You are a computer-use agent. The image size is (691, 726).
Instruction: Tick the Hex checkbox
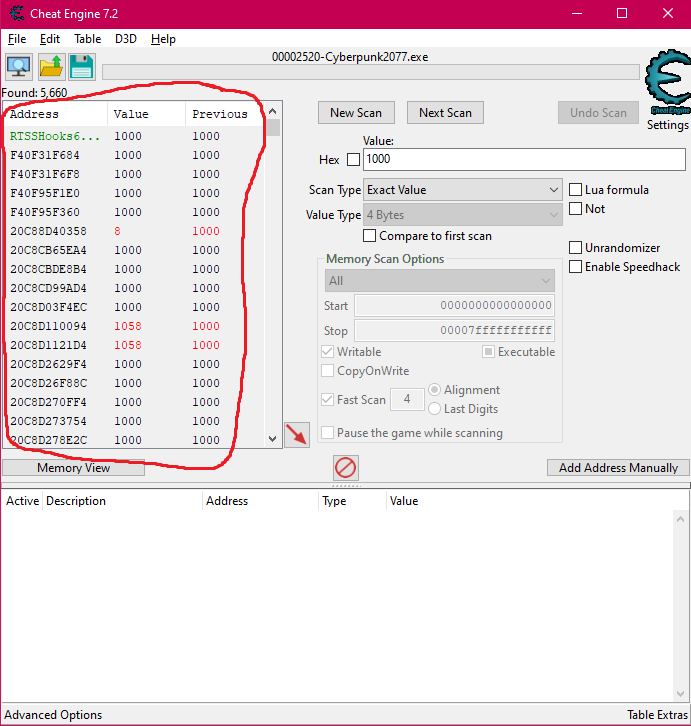tap(353, 160)
